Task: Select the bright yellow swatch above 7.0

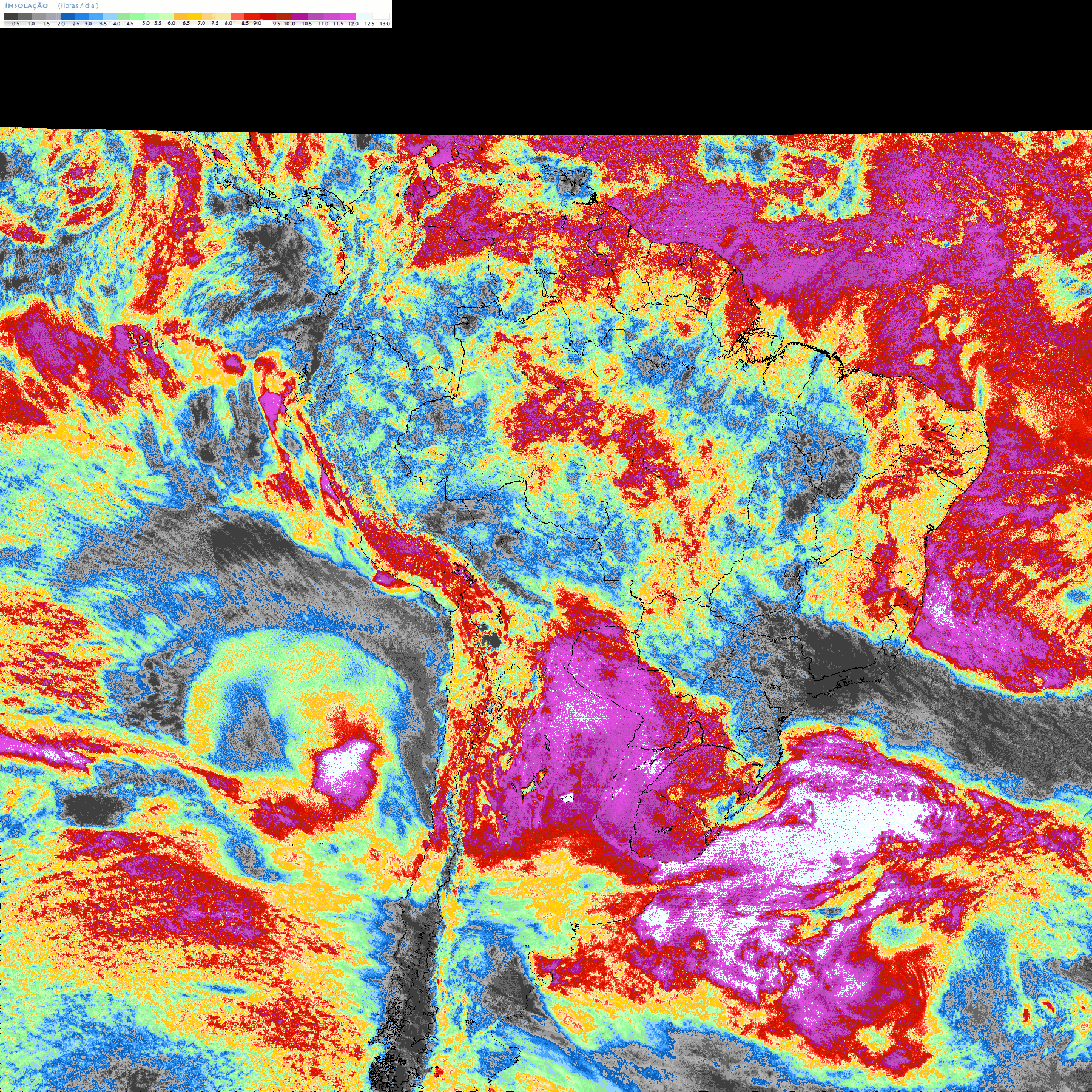Action: click(195, 16)
